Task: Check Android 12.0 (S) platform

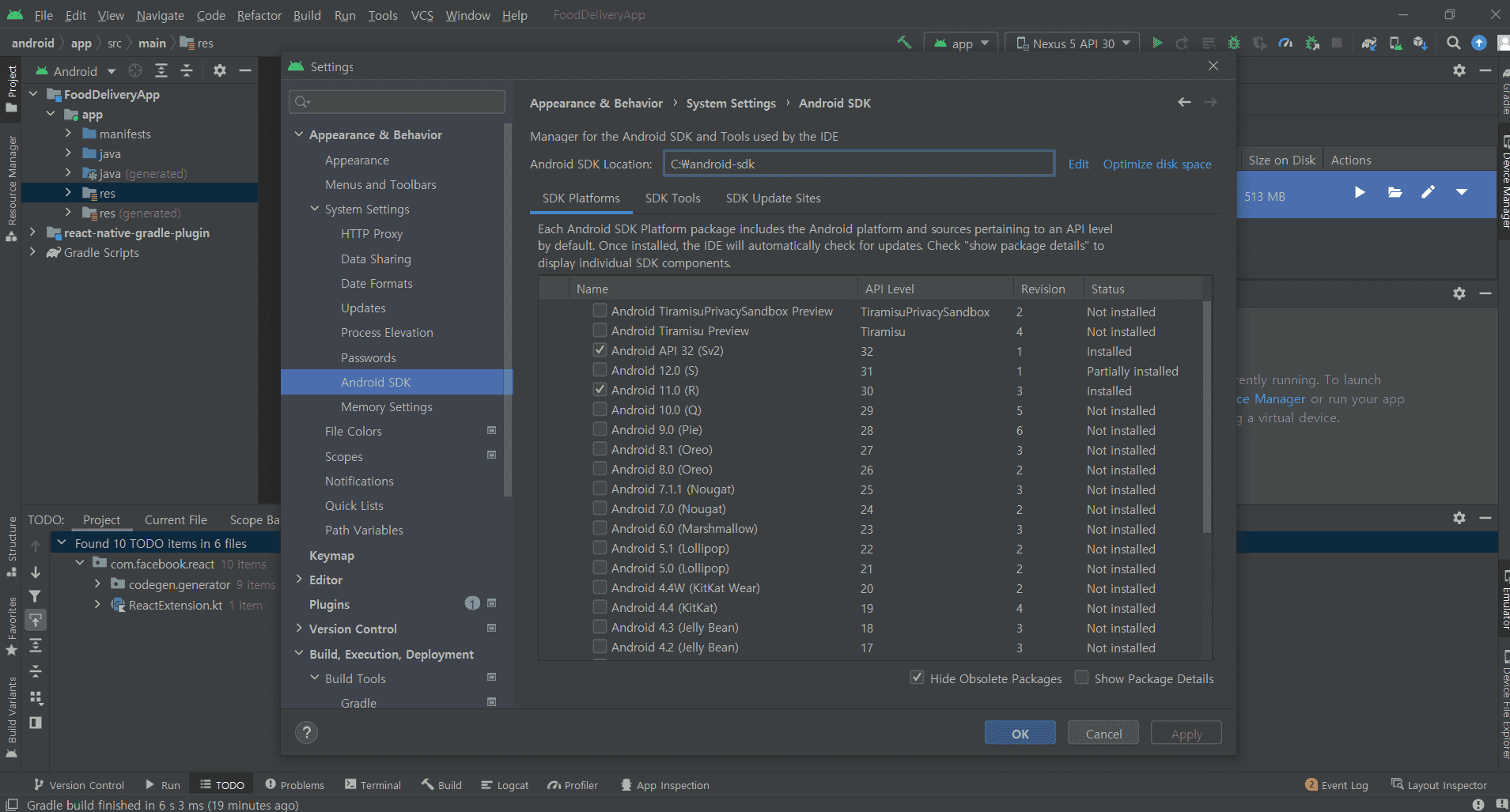Action: tap(600, 370)
